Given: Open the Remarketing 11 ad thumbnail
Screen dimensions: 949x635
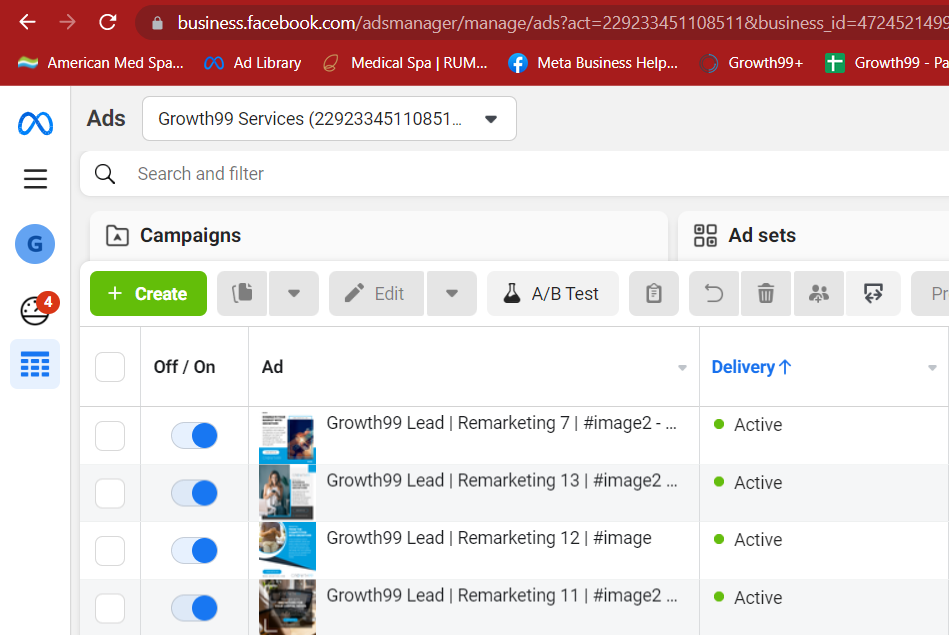Looking at the screenshot, I should pos(287,607).
